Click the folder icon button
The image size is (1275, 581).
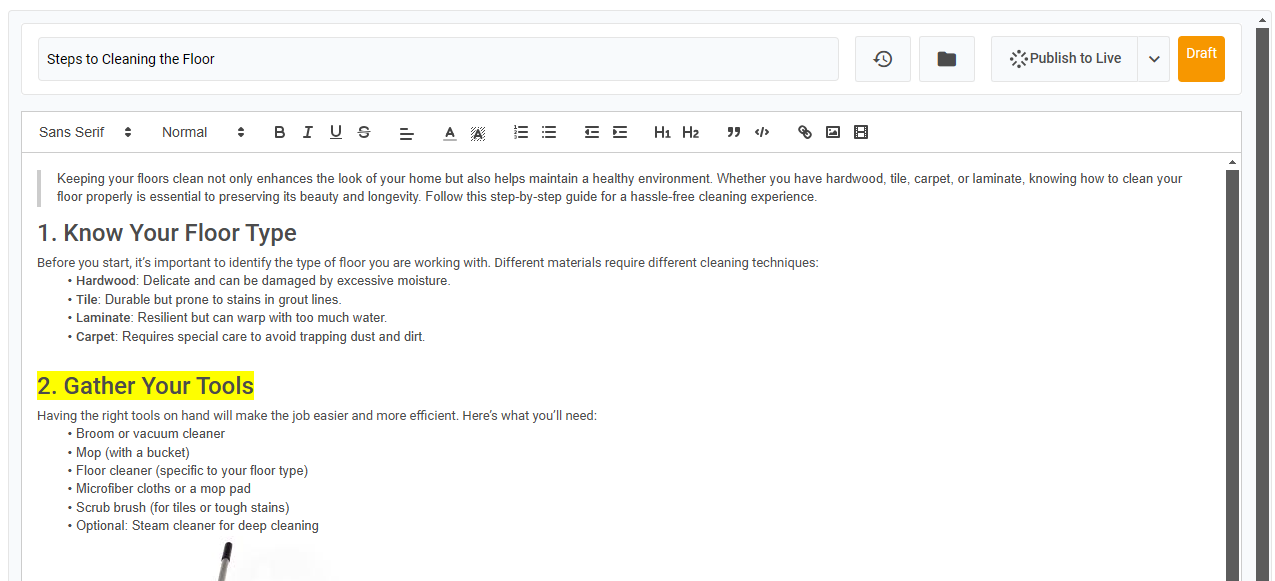946,59
